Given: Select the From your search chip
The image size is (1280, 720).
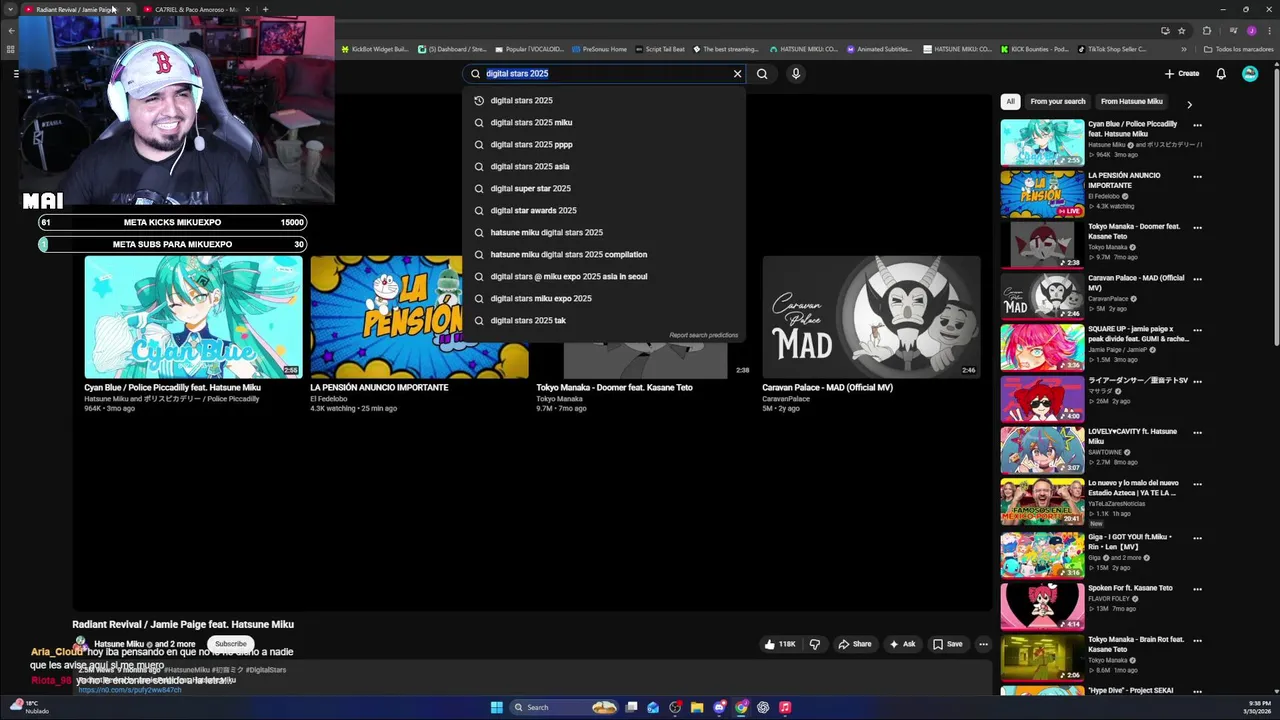Looking at the screenshot, I should click(1057, 101).
